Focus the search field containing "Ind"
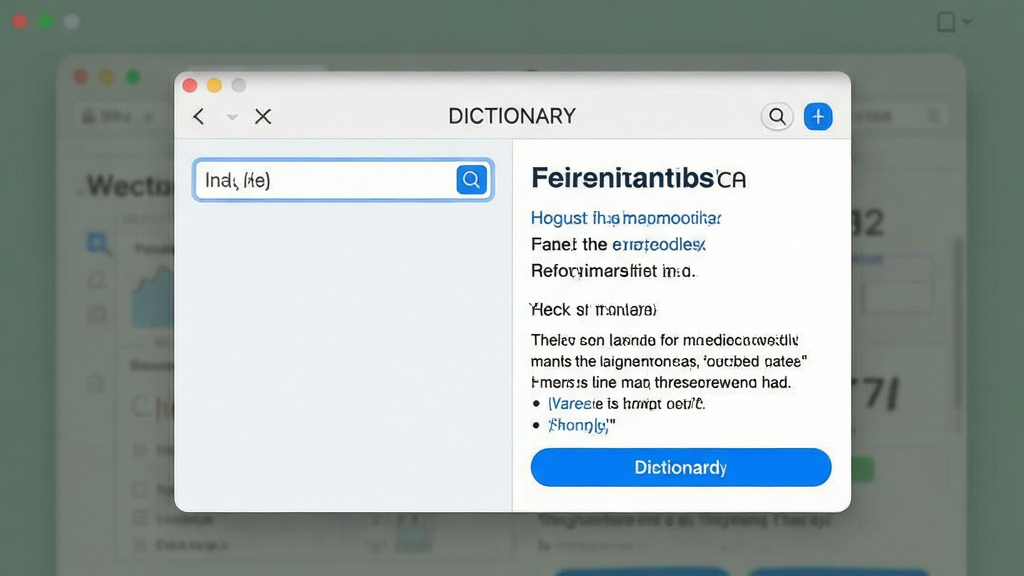 pos(344,180)
